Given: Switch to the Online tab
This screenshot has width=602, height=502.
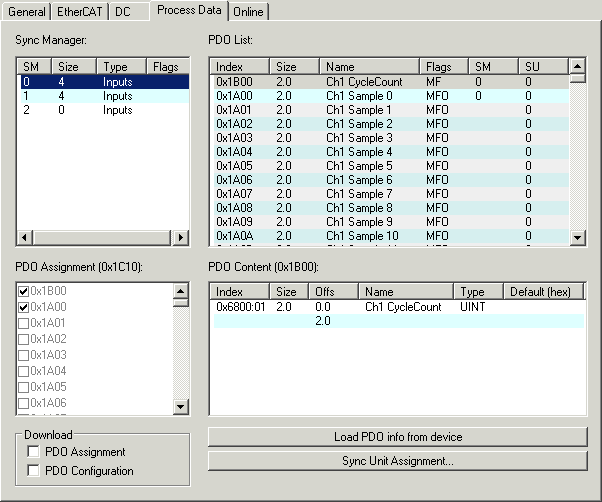Looking at the screenshot, I should (248, 12).
